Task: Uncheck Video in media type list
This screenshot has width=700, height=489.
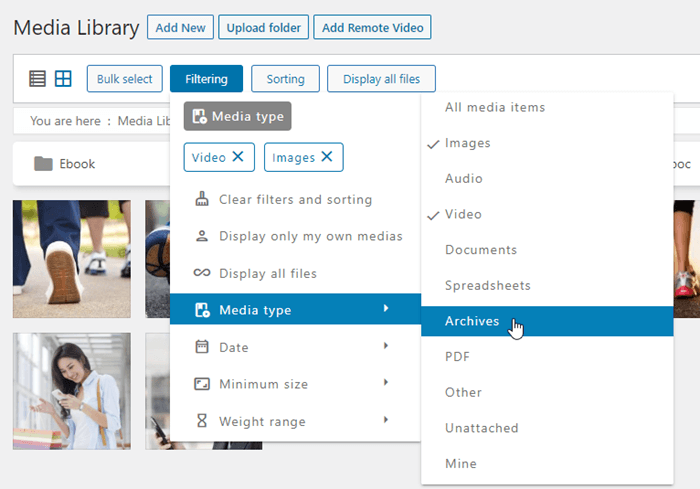Action: point(463,214)
